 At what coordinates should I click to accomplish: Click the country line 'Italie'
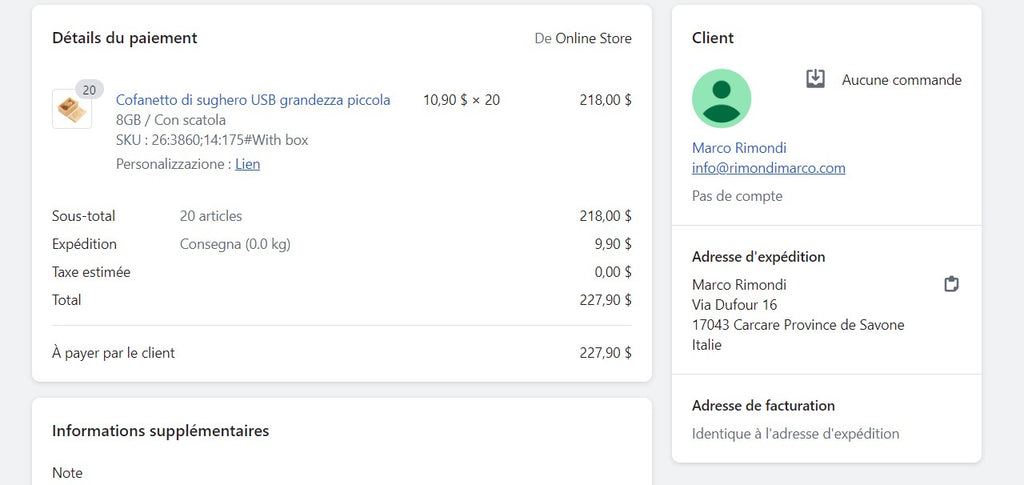pyautogui.click(x=707, y=345)
